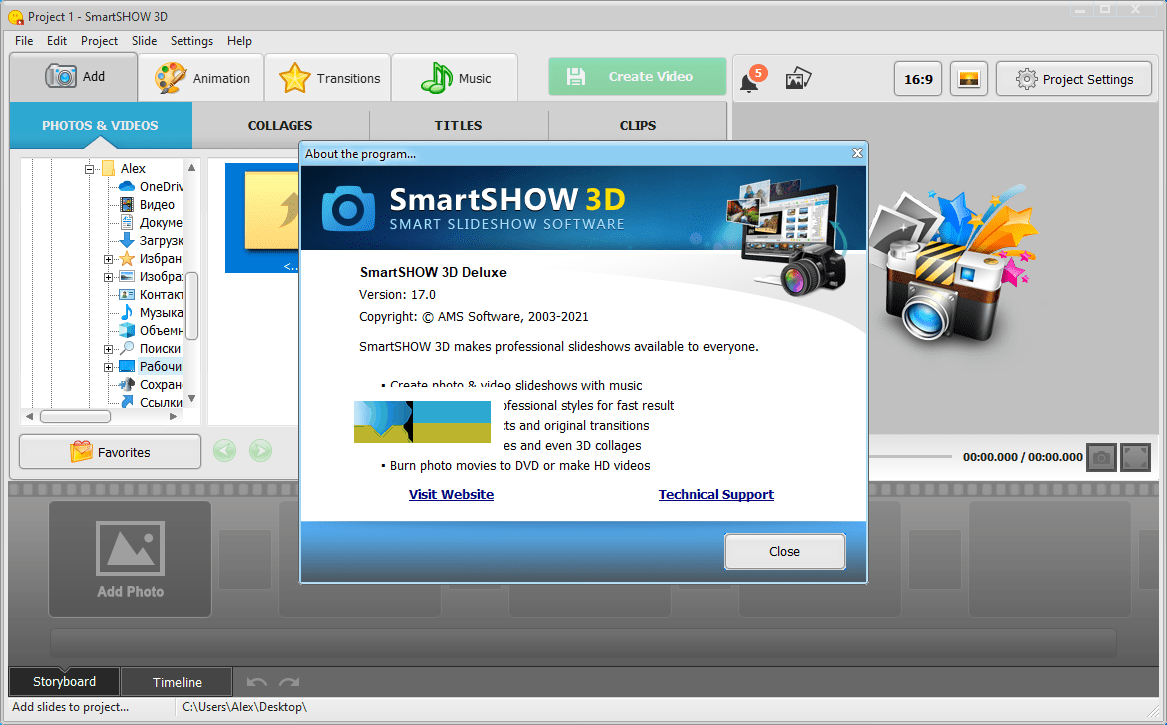Select the Объемн folder
The height and width of the screenshot is (725, 1167).
[151, 330]
